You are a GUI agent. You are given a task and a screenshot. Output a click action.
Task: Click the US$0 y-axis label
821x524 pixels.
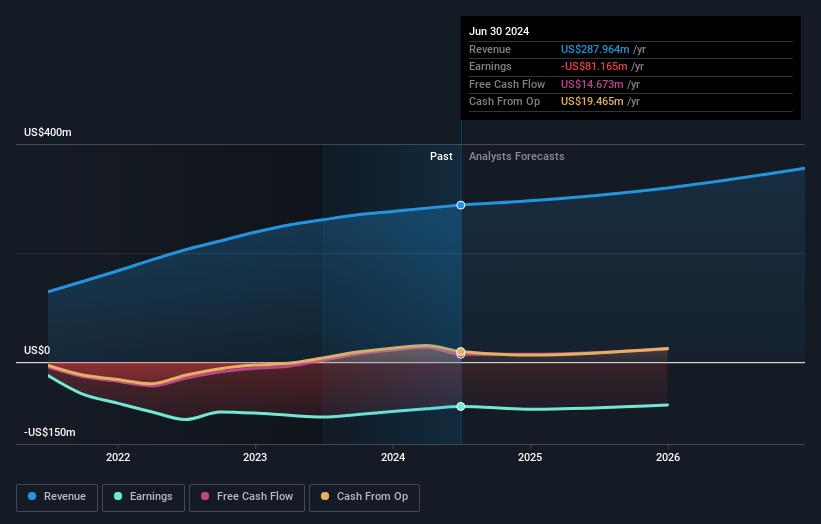pyautogui.click(x=37, y=350)
